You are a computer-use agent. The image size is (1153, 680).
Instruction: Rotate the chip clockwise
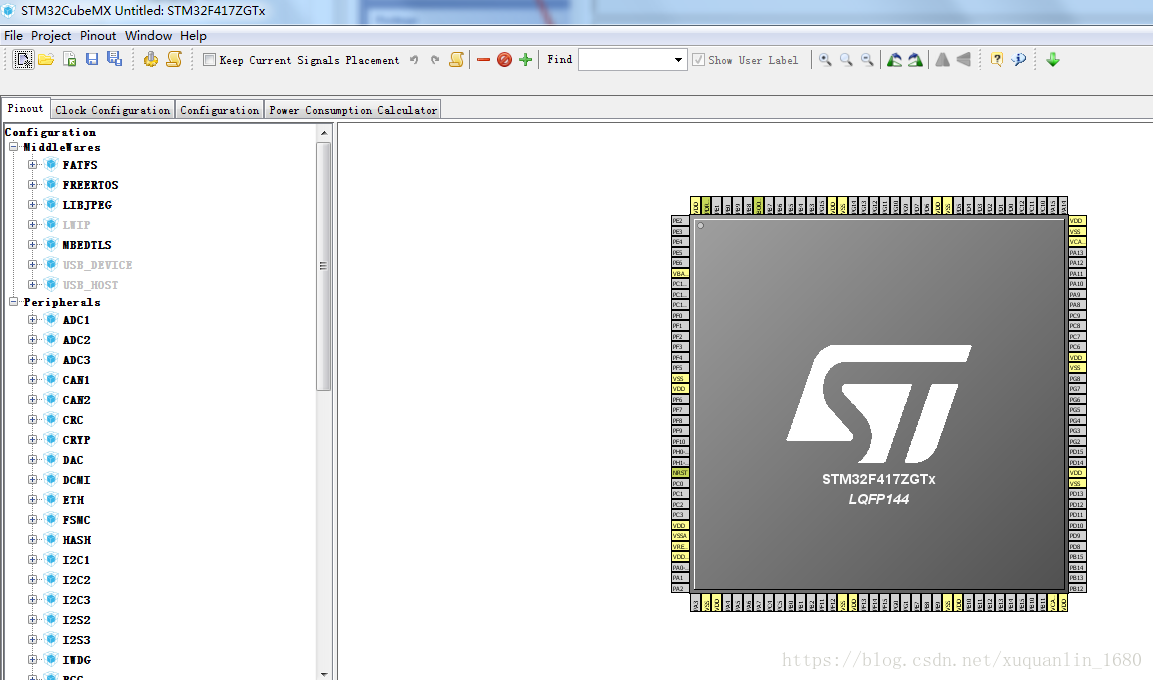pyautogui.click(x=894, y=60)
